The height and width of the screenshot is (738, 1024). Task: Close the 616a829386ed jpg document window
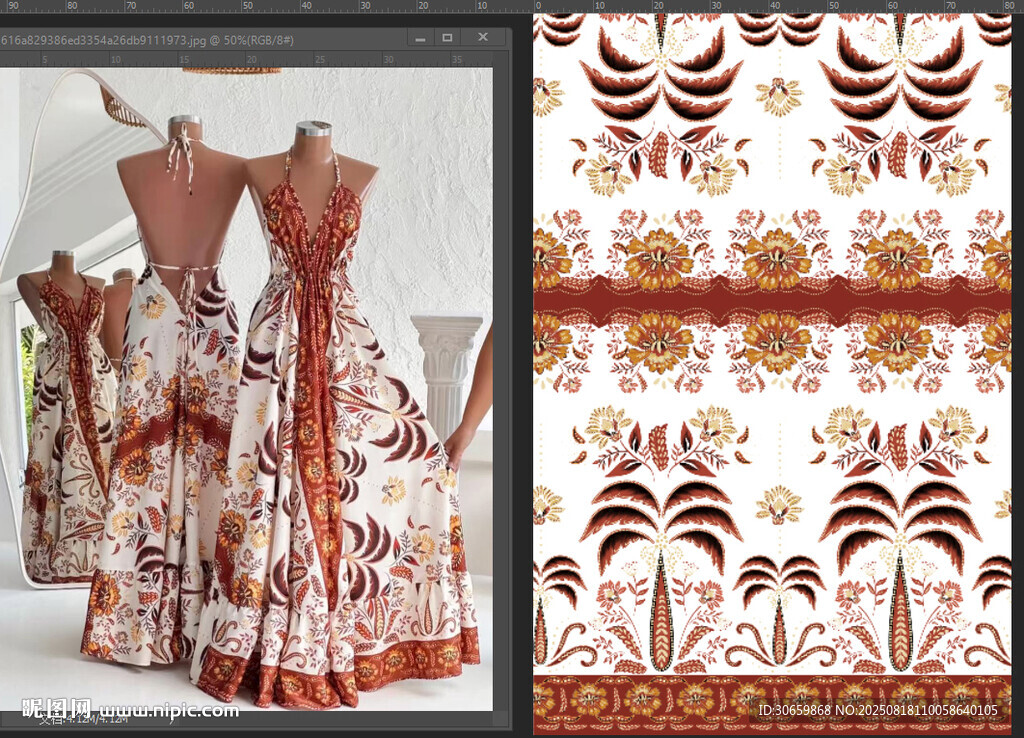(x=483, y=38)
